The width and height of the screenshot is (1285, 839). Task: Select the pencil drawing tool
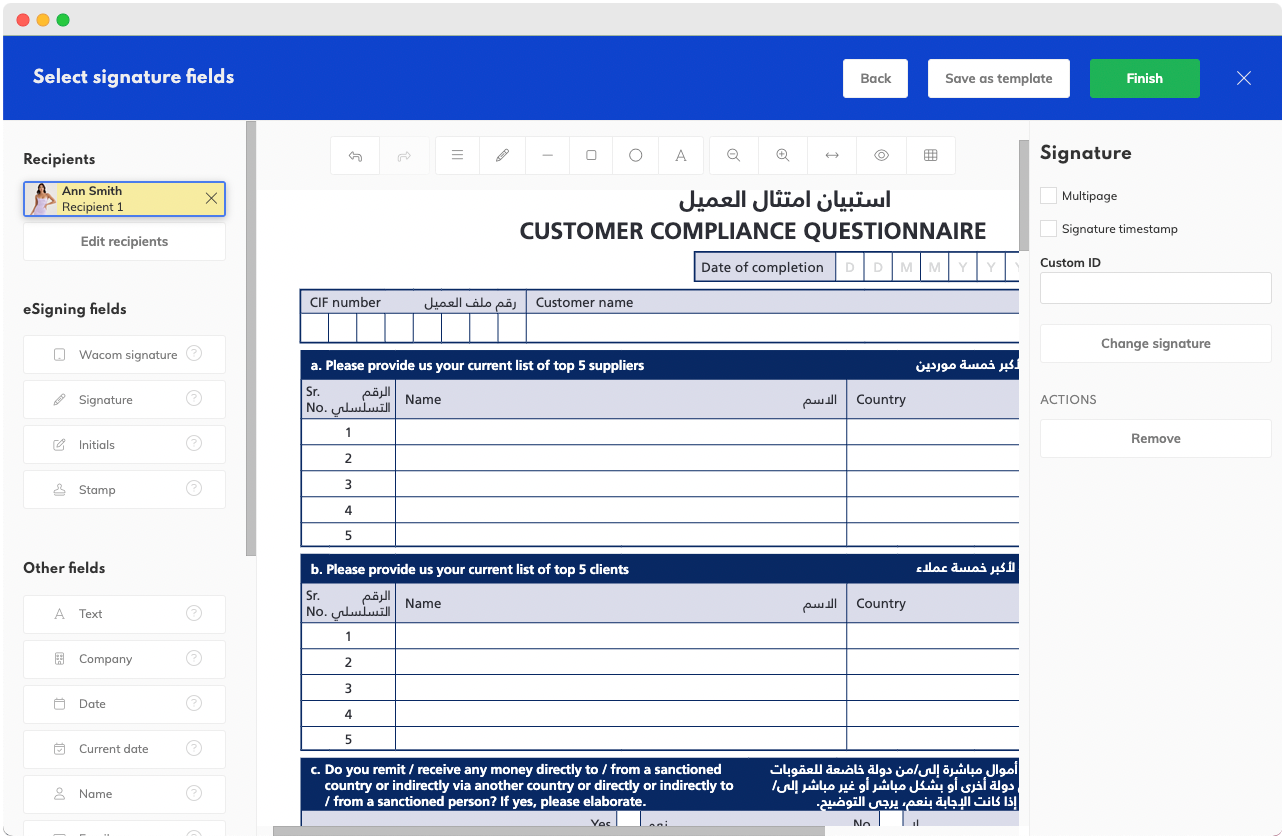point(502,156)
